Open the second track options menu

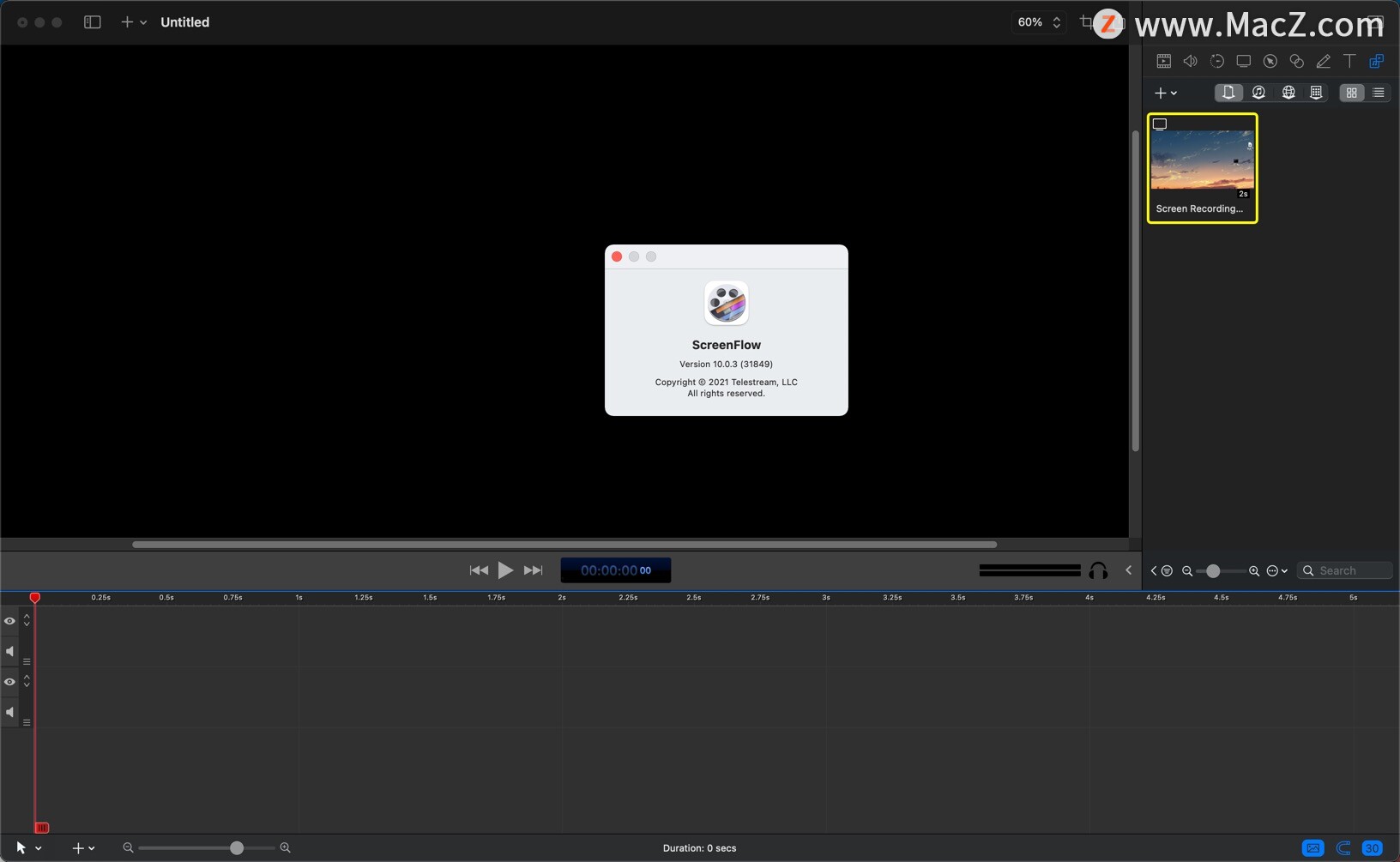point(27,722)
